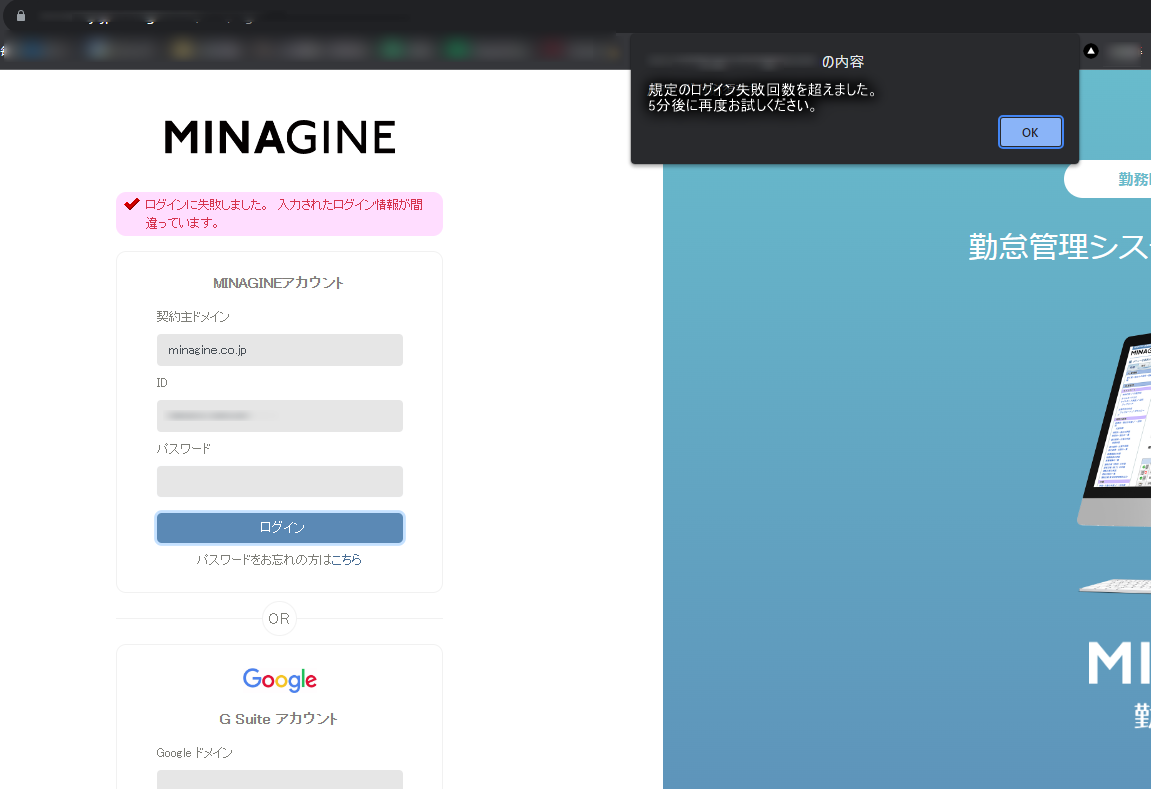Click the MINAGINE logo heading
The image size is (1151, 789).
(280, 137)
